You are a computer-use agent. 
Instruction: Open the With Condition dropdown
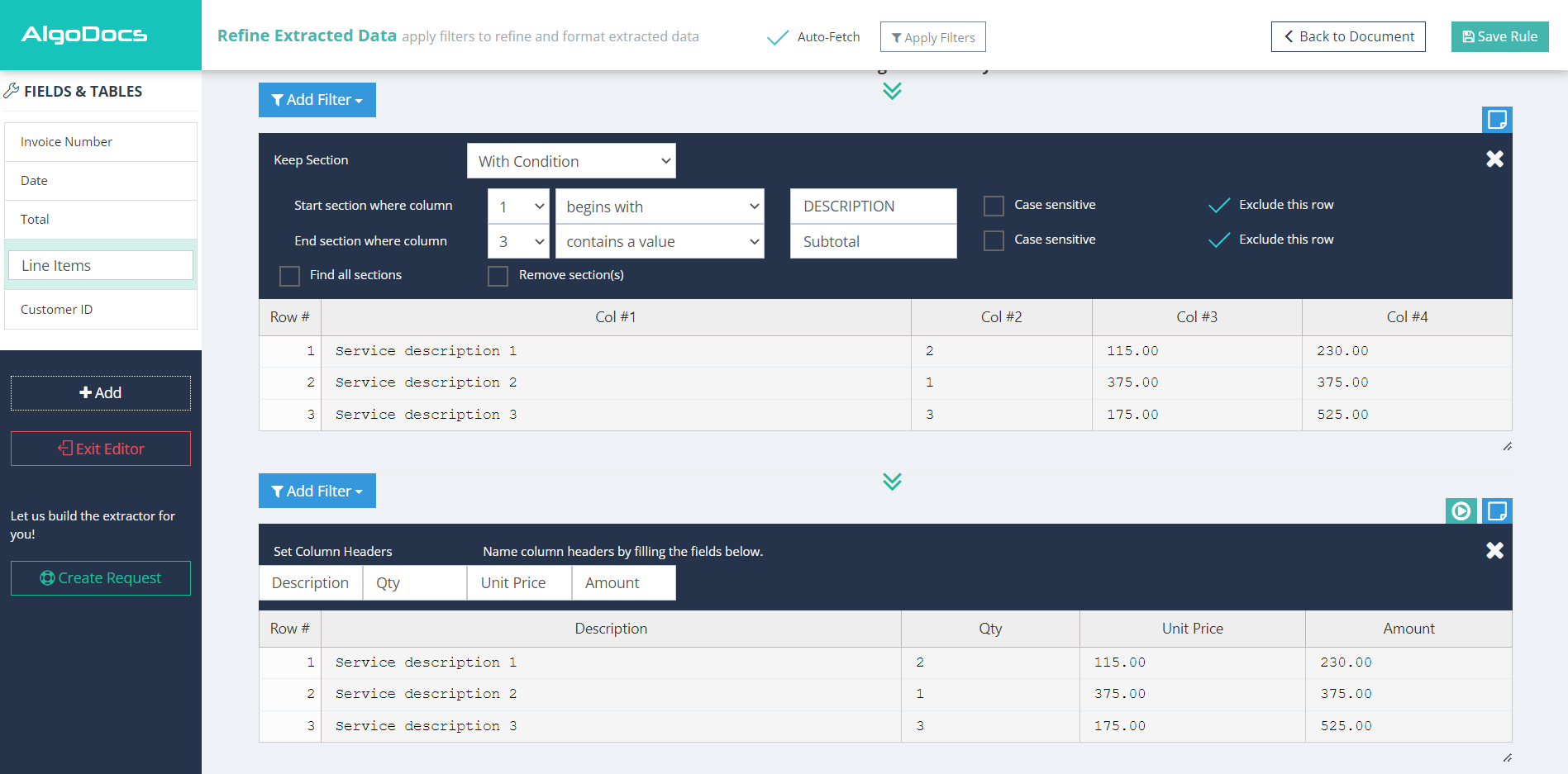pos(571,160)
